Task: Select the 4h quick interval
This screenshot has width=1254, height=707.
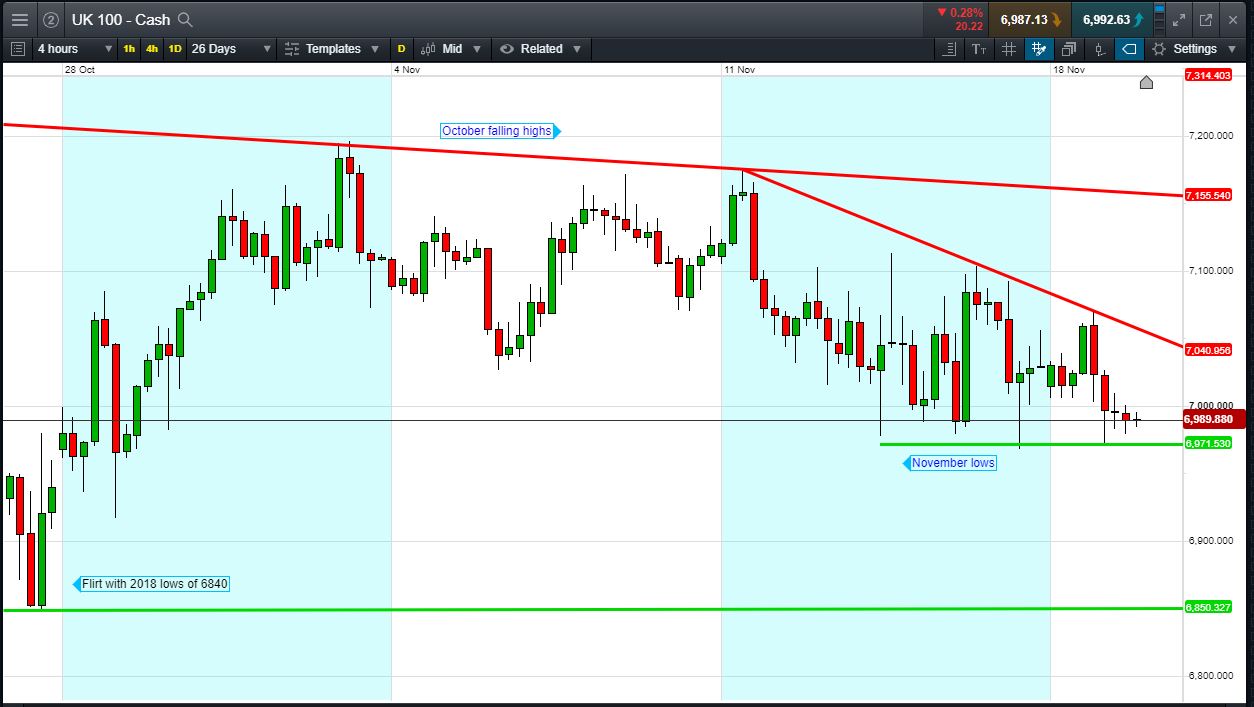Action: 152,48
